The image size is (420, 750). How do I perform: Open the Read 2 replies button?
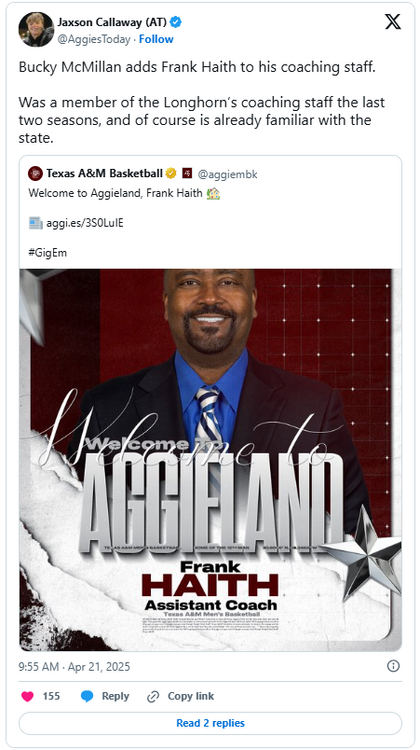pos(210,723)
